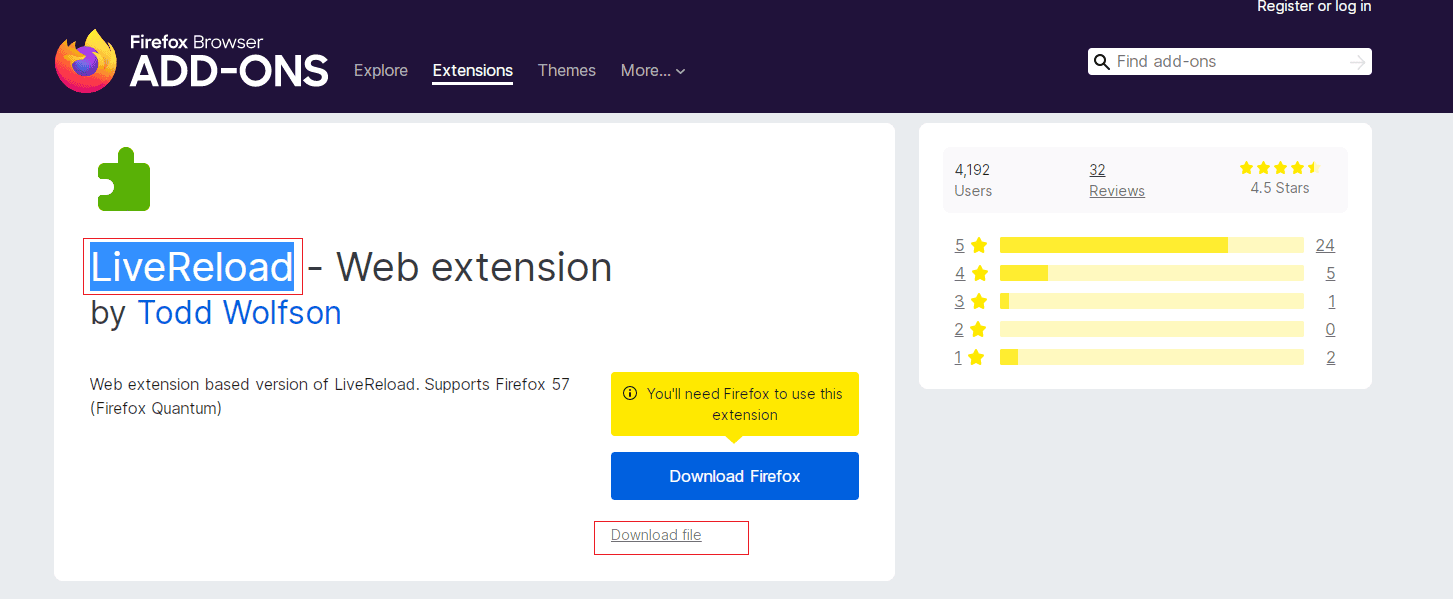The image size is (1453, 599).
Task: Open the More... dropdown menu
Action: tap(652, 71)
